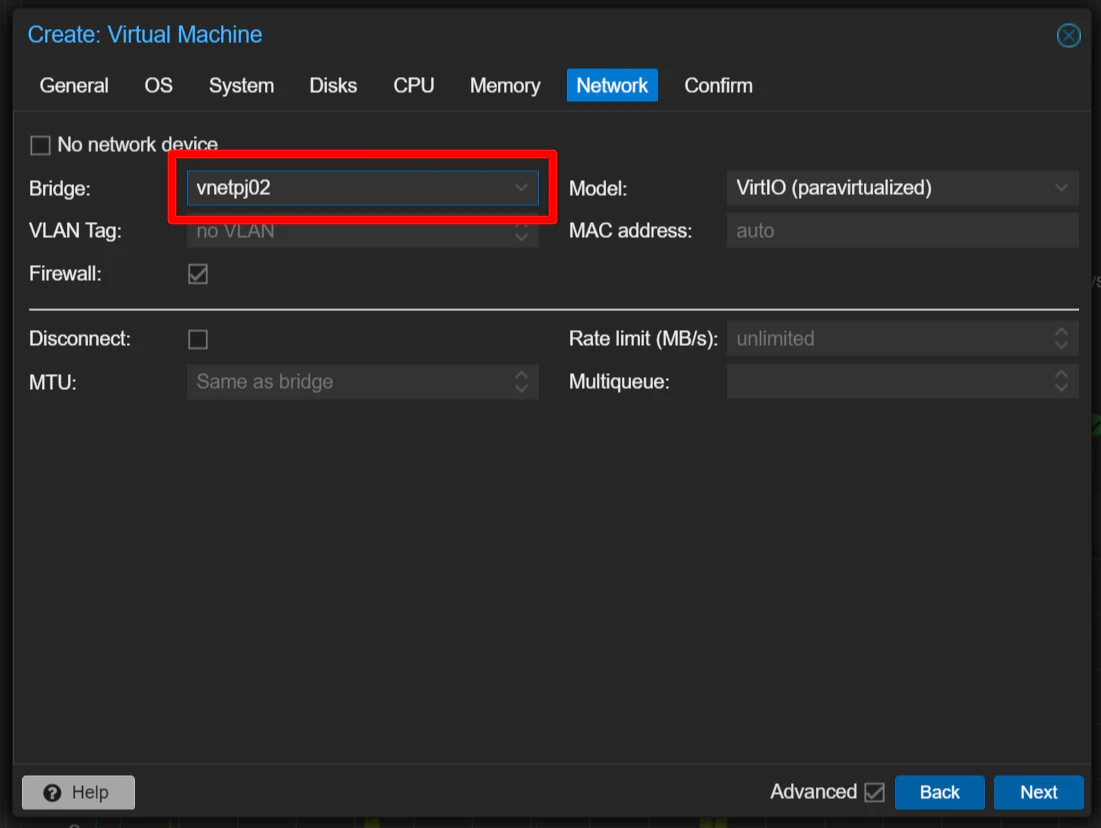1101x828 pixels.
Task: Open the CPU tab
Action: [413, 86]
